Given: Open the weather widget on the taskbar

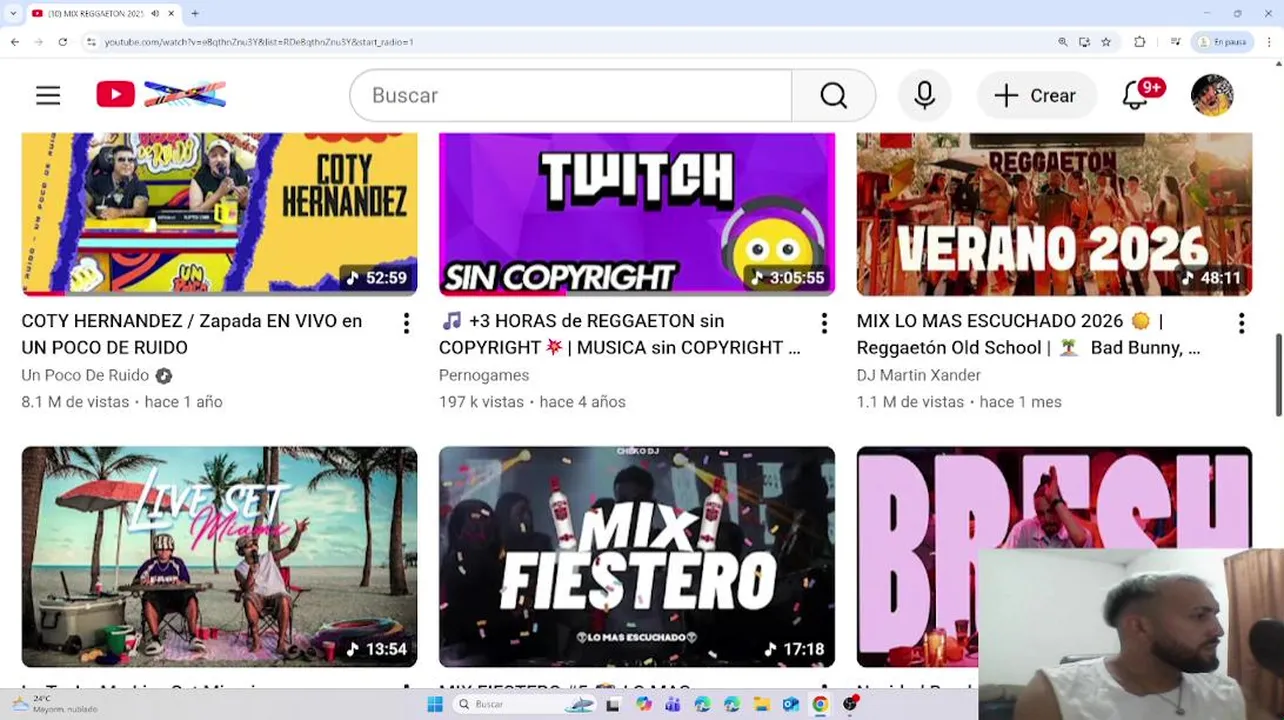Looking at the screenshot, I should (55, 704).
